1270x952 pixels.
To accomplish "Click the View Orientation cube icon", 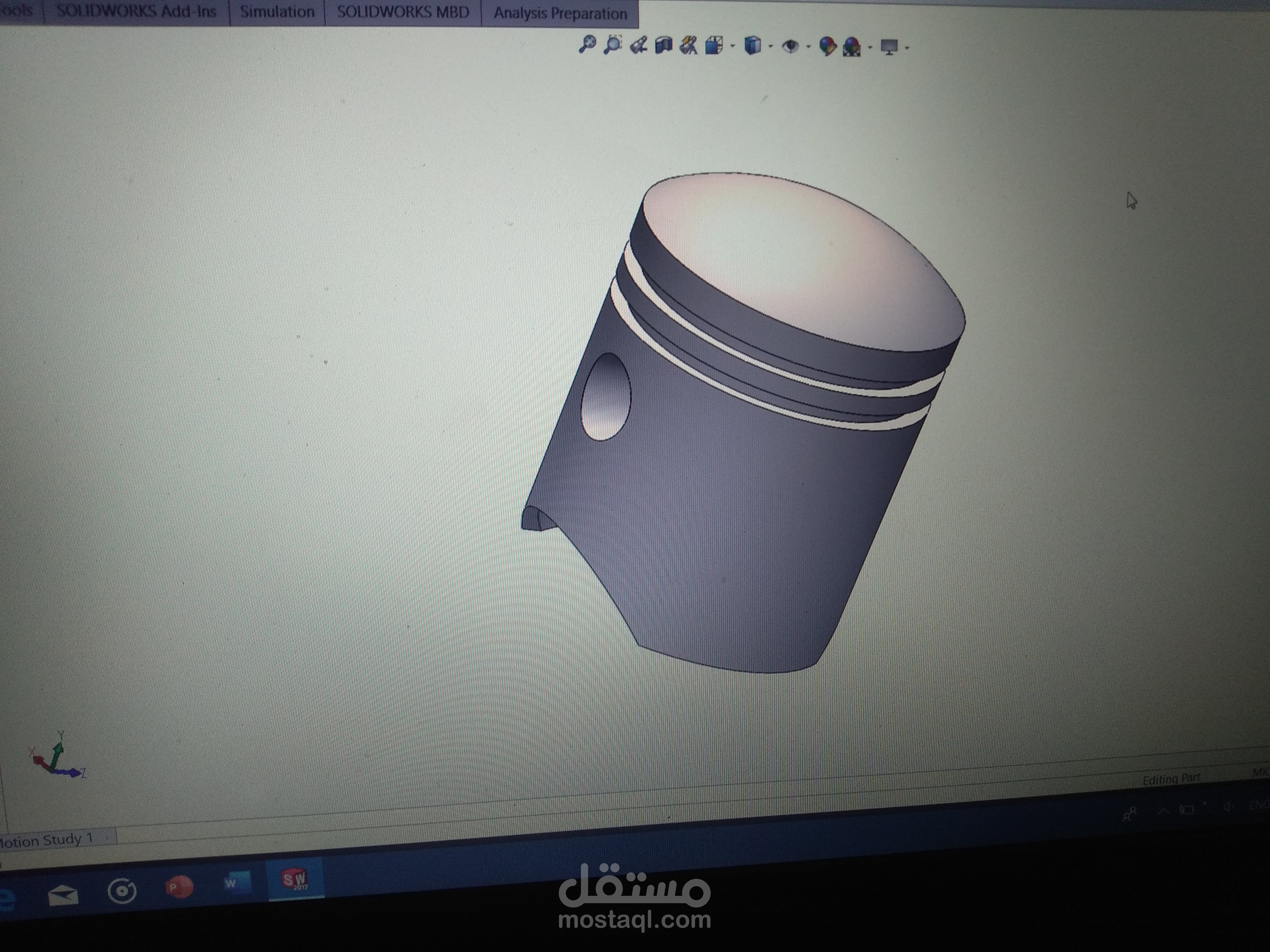I will 714,46.
